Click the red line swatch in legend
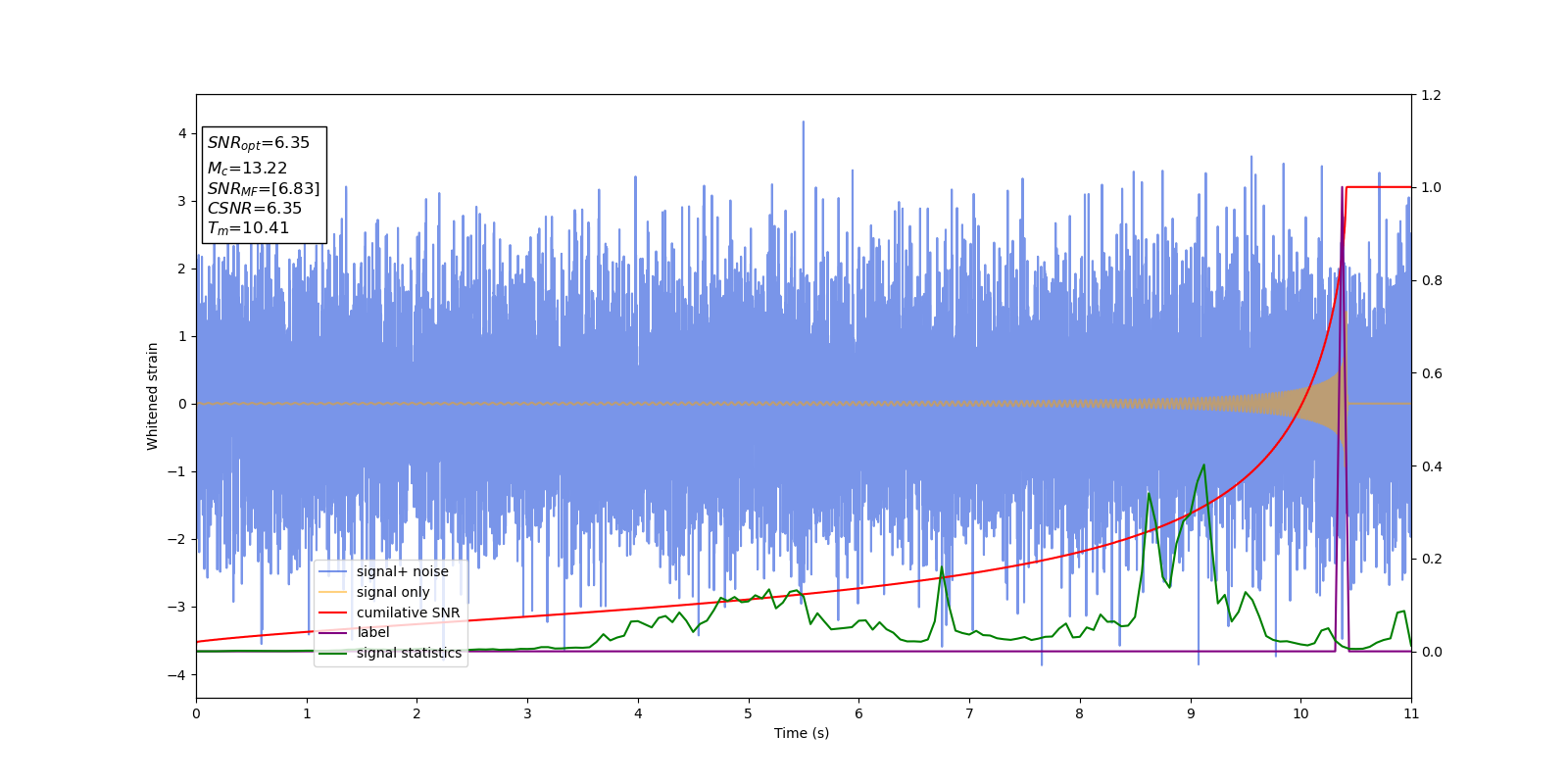Viewport: 1568px width, 784px height. click(333, 612)
